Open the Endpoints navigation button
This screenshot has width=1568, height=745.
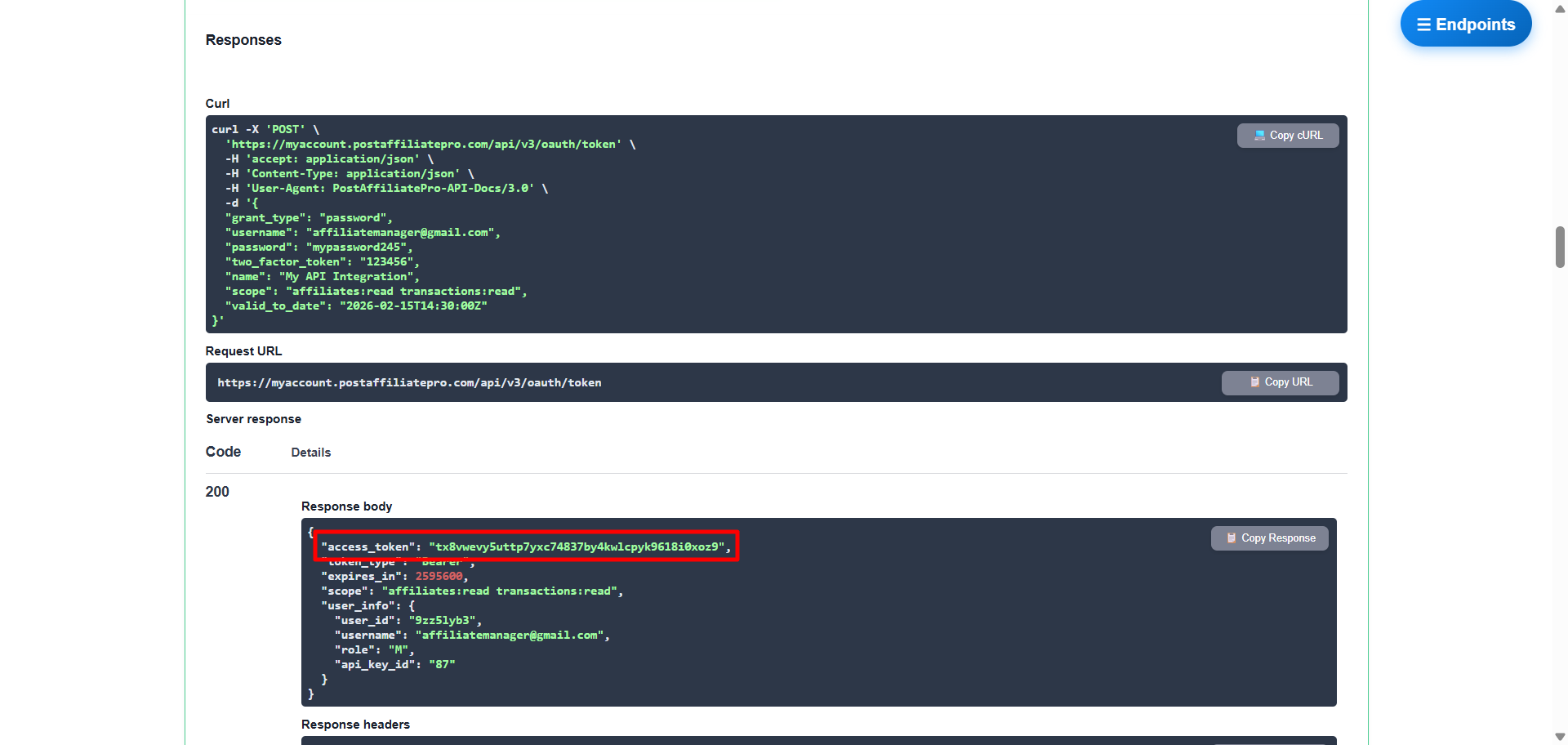1465,25
